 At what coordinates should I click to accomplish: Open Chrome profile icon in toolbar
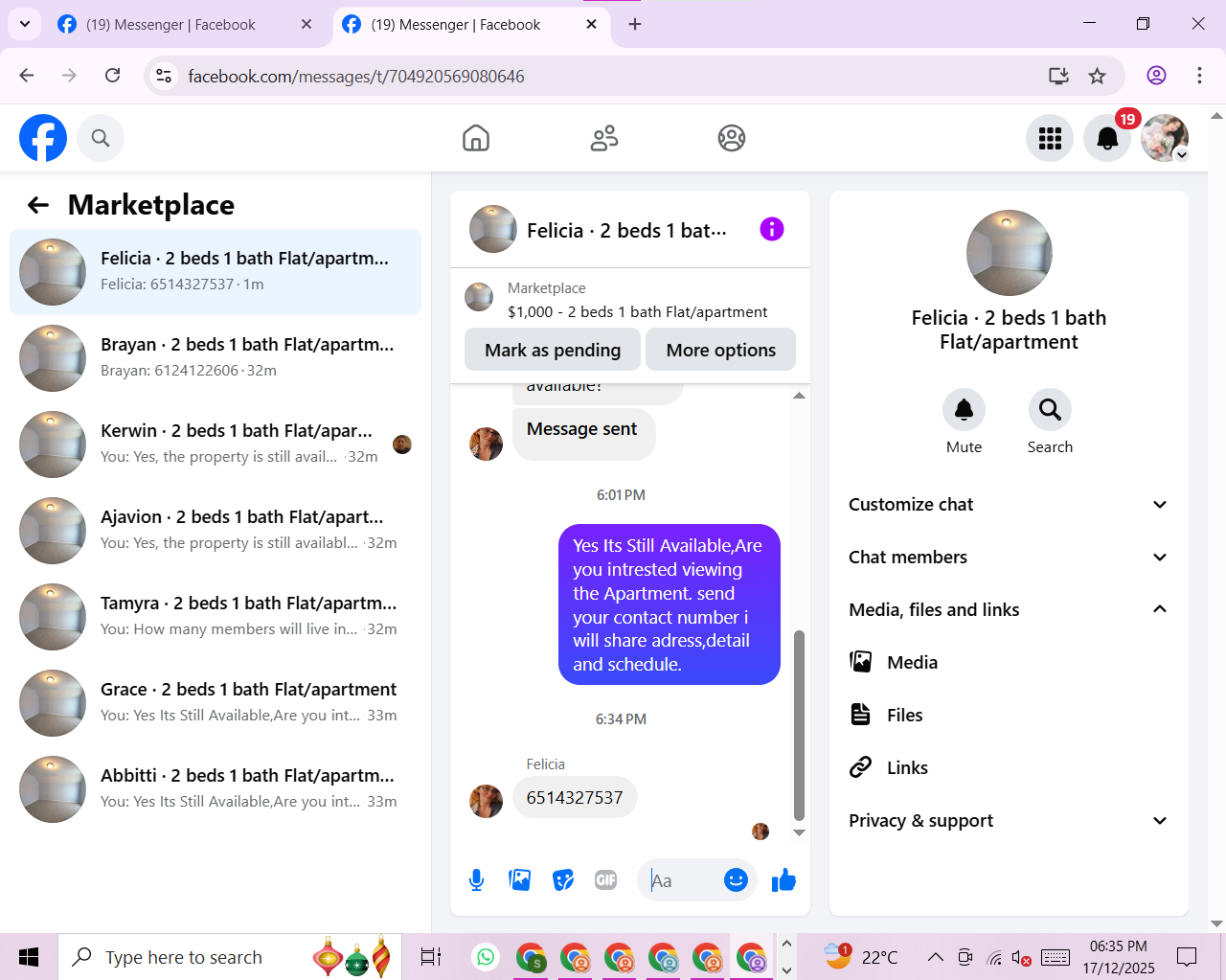click(1156, 76)
